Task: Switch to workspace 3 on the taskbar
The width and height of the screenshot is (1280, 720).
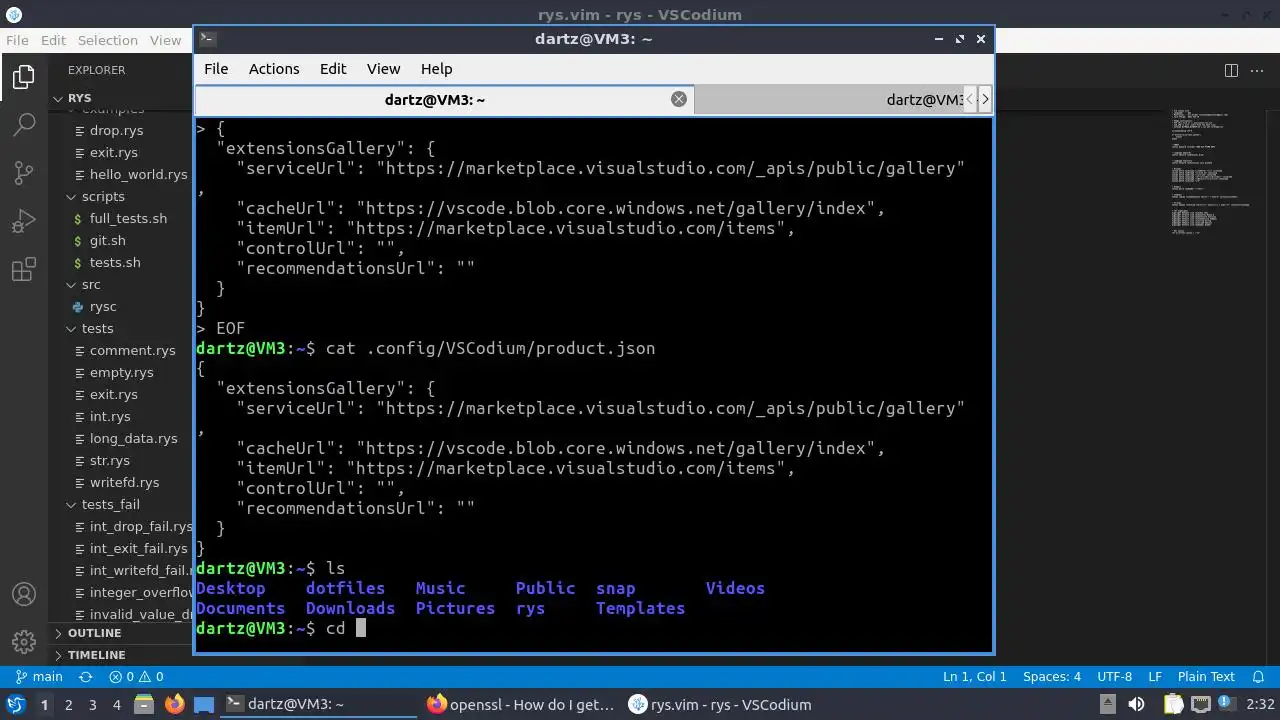Action: coord(92,705)
